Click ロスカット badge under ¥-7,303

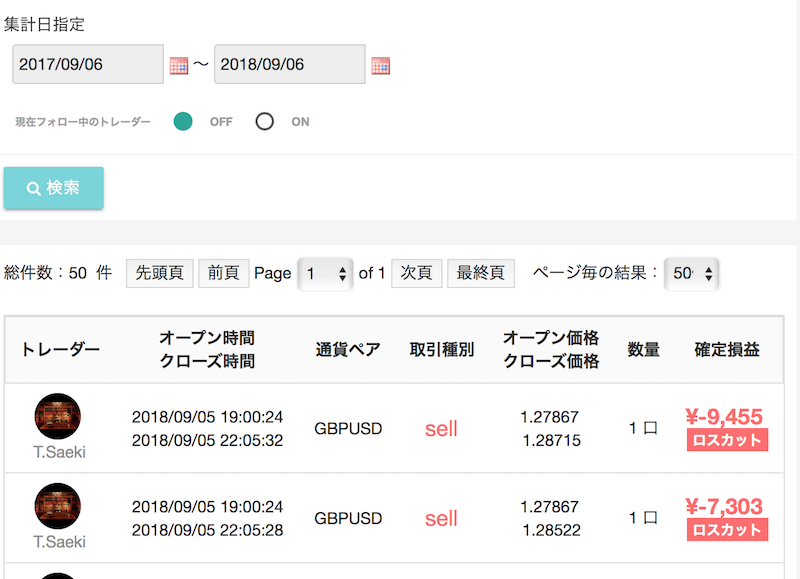727,530
